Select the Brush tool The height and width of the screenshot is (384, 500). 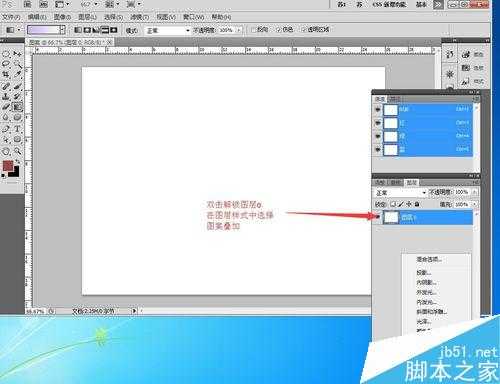[17, 86]
